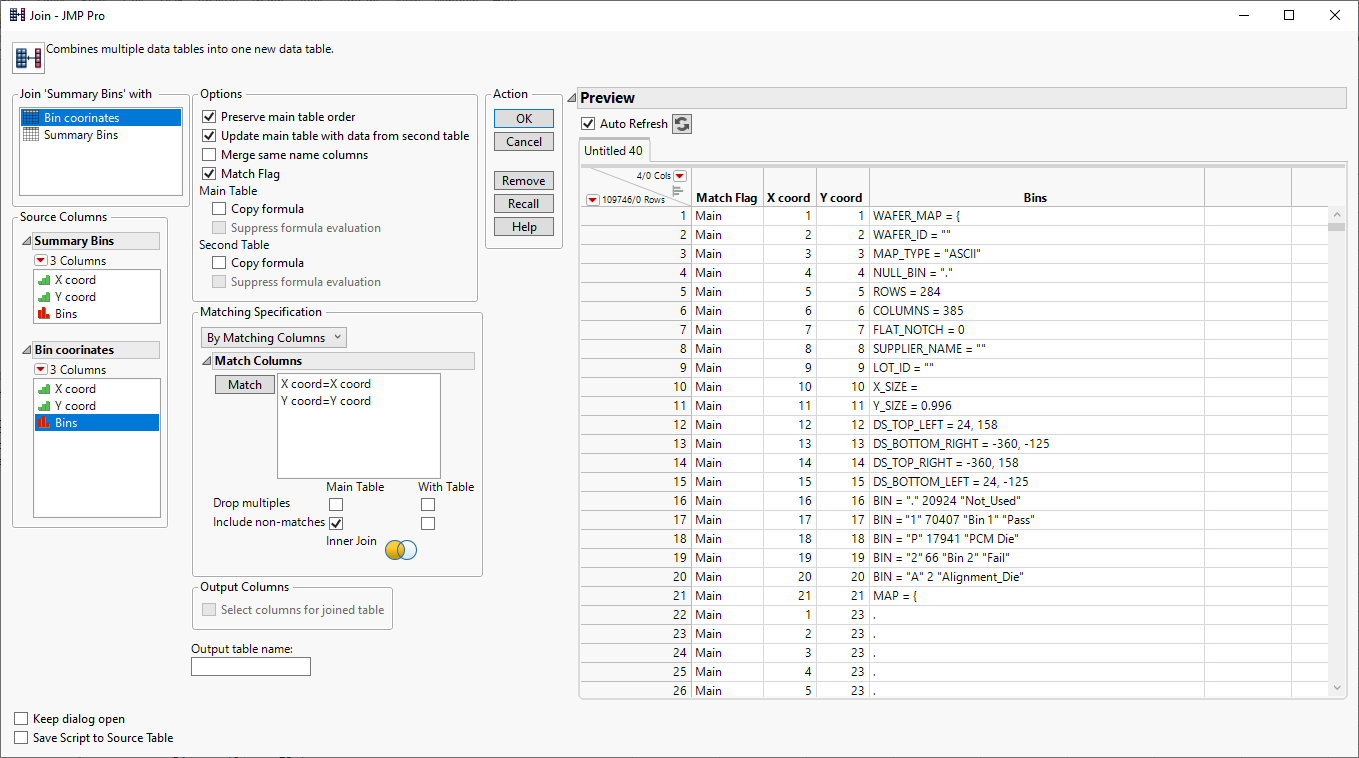Check Keep dialog open
The image size is (1359, 758).
(x=21, y=718)
